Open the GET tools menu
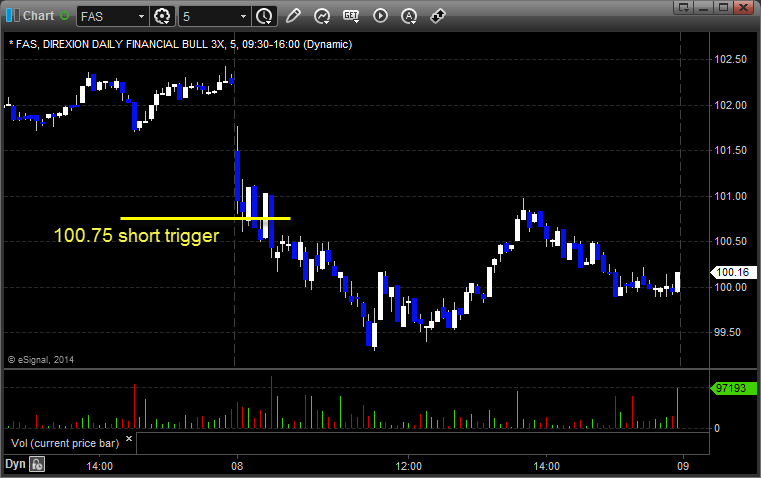Image resolution: width=761 pixels, height=478 pixels. [351, 16]
